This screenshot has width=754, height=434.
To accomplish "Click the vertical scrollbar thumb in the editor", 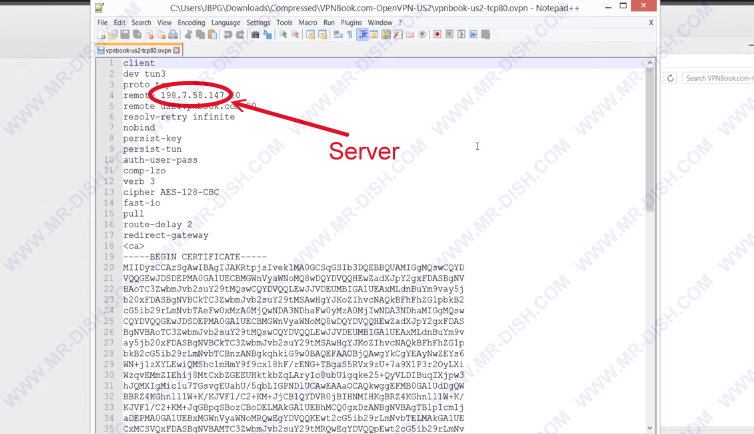I will point(650,139).
